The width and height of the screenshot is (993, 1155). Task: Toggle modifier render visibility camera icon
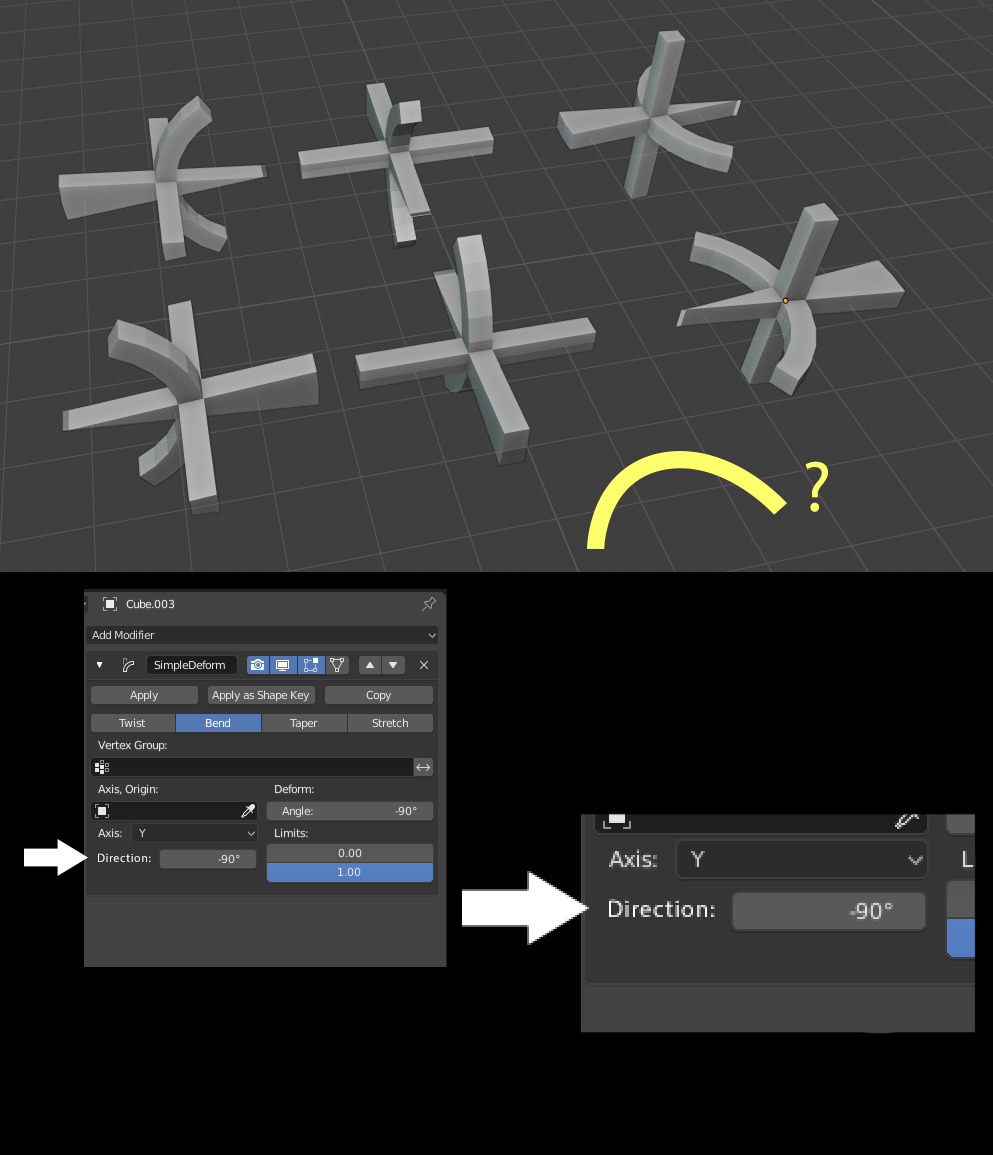point(257,665)
